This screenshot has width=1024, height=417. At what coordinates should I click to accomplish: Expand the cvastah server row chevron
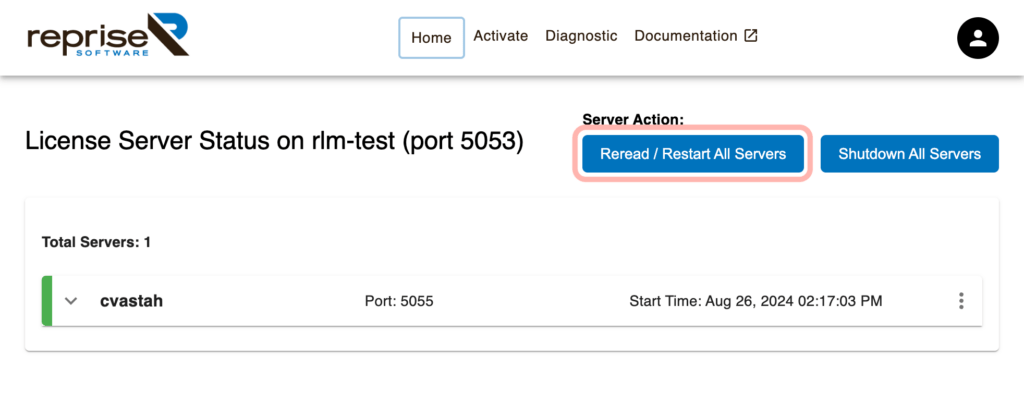[x=71, y=301]
